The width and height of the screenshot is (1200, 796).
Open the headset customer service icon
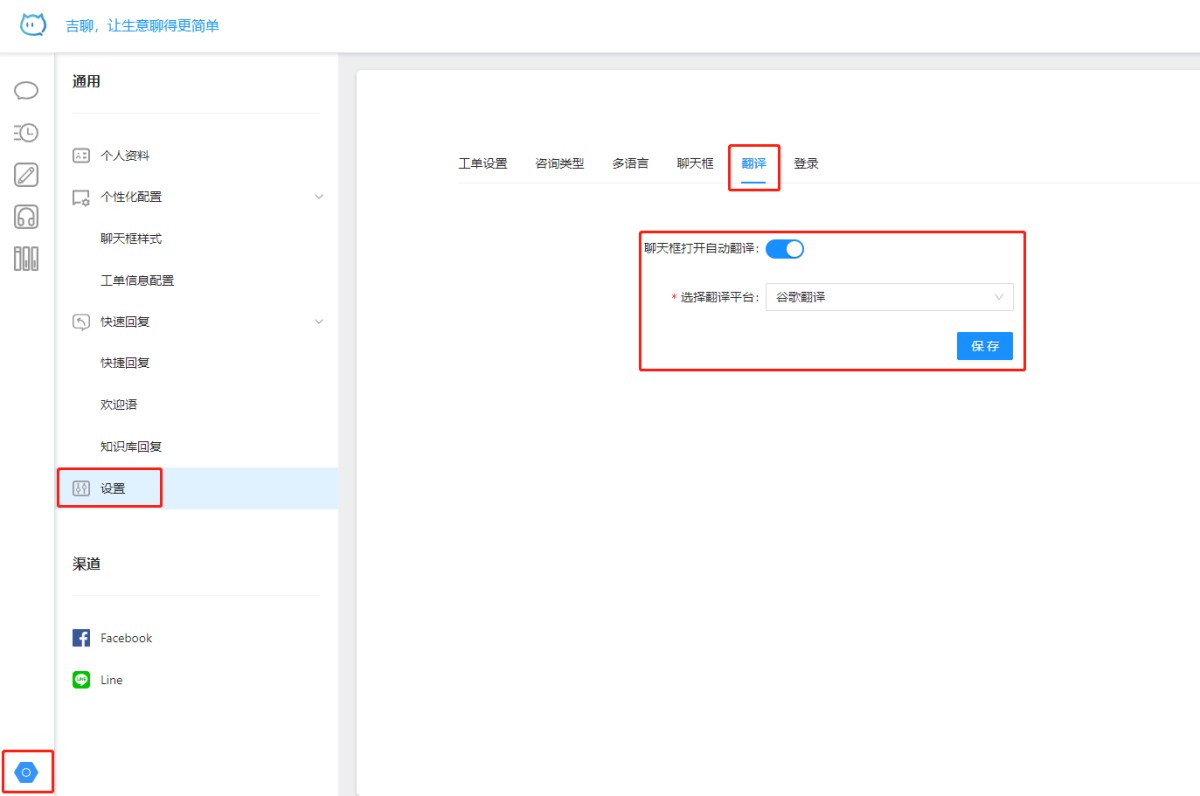(26, 217)
